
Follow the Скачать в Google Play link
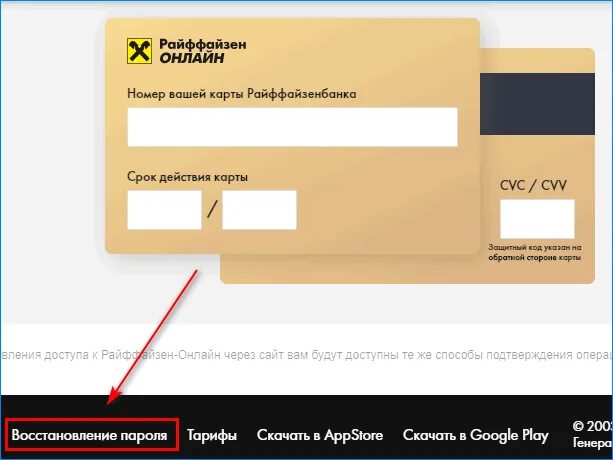(x=475, y=435)
